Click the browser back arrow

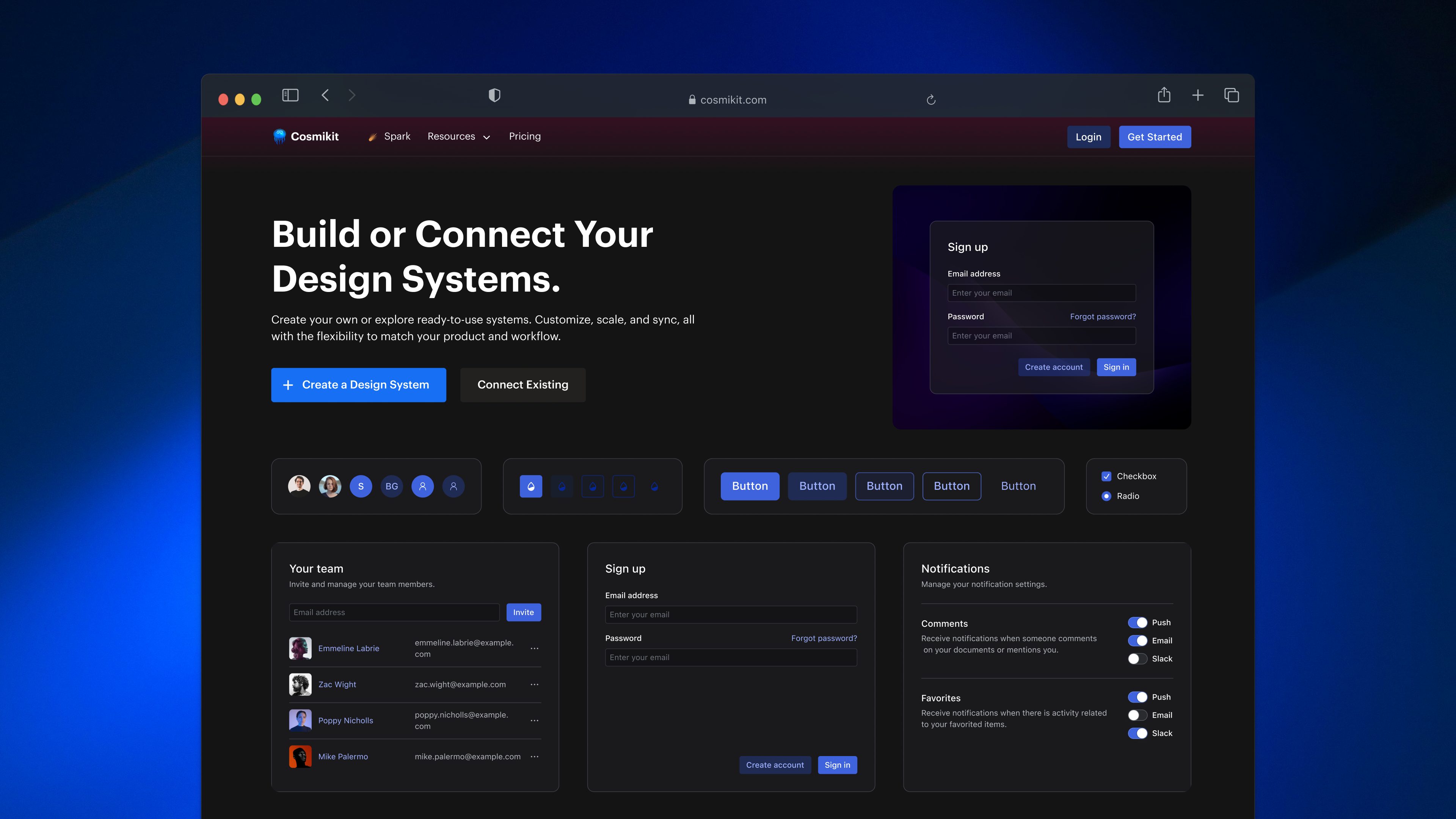pos(325,95)
